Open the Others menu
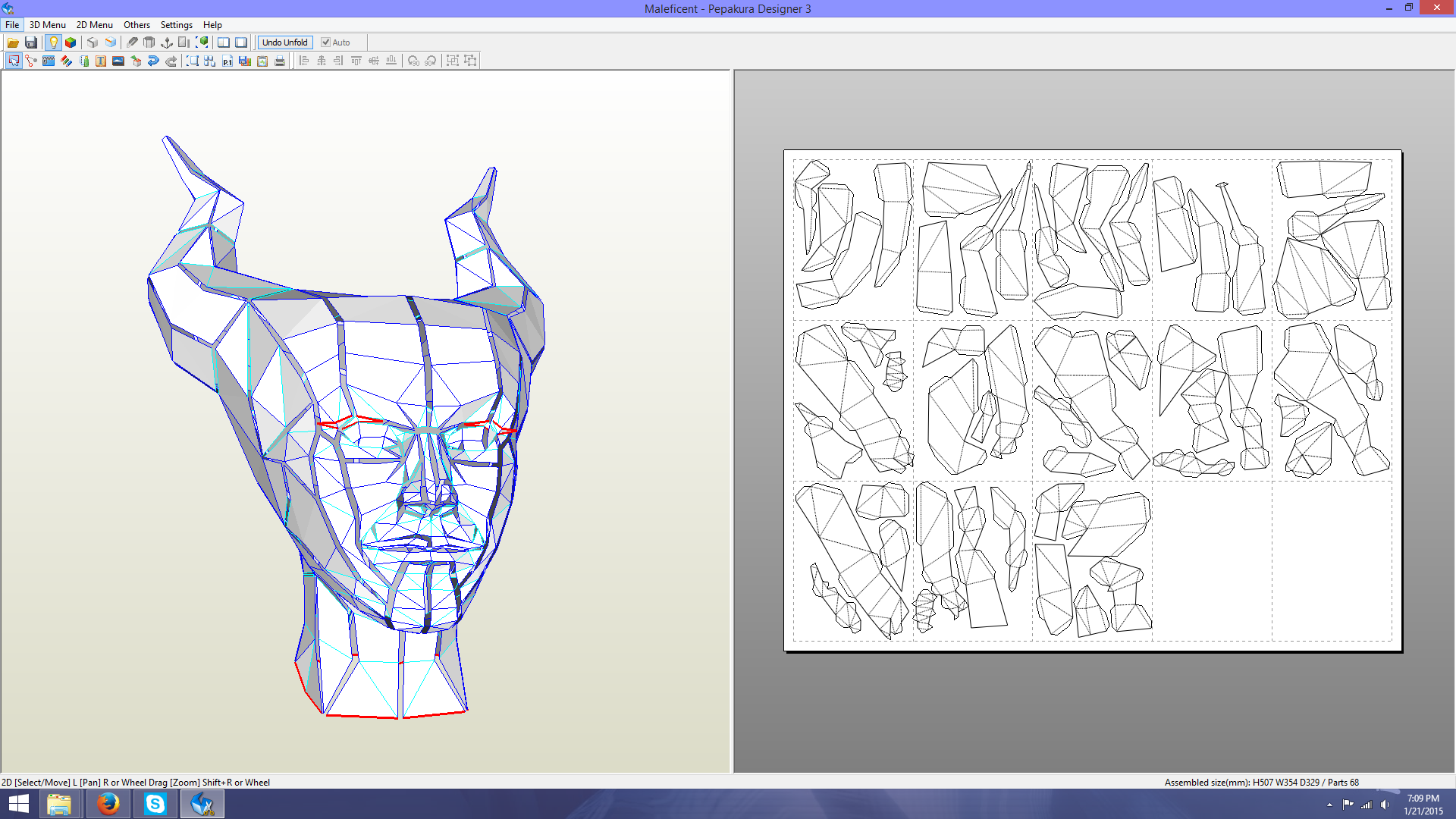Screen dimensions: 1456x819 click(x=137, y=25)
